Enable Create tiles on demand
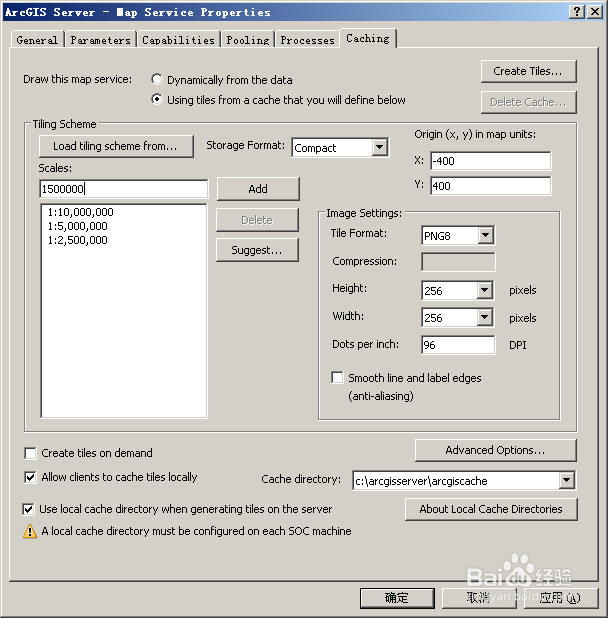 30,453
